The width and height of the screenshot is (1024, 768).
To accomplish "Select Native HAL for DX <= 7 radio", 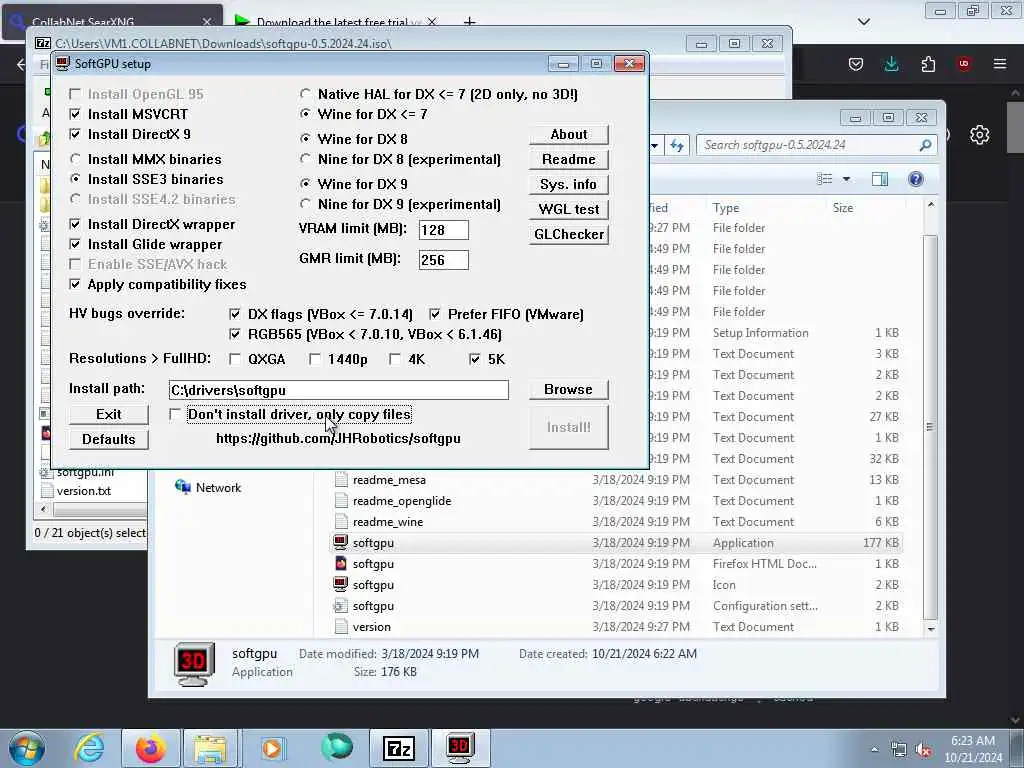I will click(x=305, y=94).
